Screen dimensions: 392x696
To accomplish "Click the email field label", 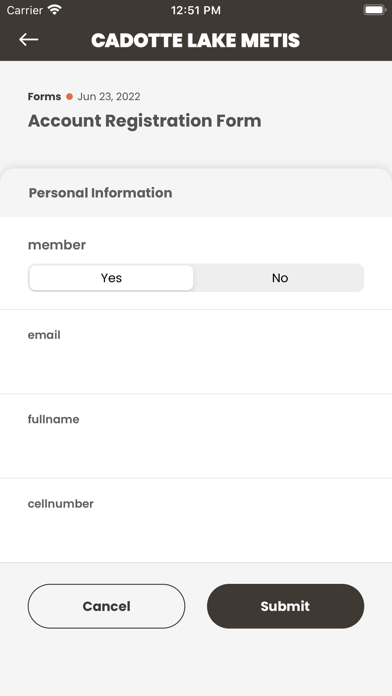I will [44, 335].
